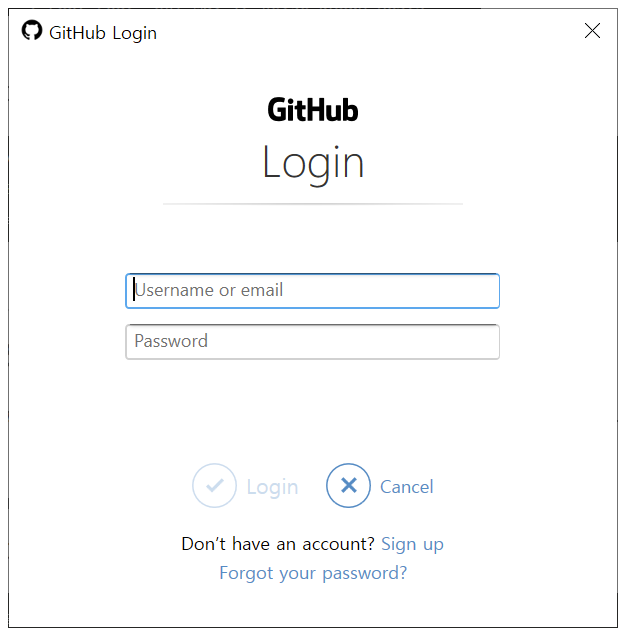
Task: Click the text caret in the username field
Action: [134, 290]
